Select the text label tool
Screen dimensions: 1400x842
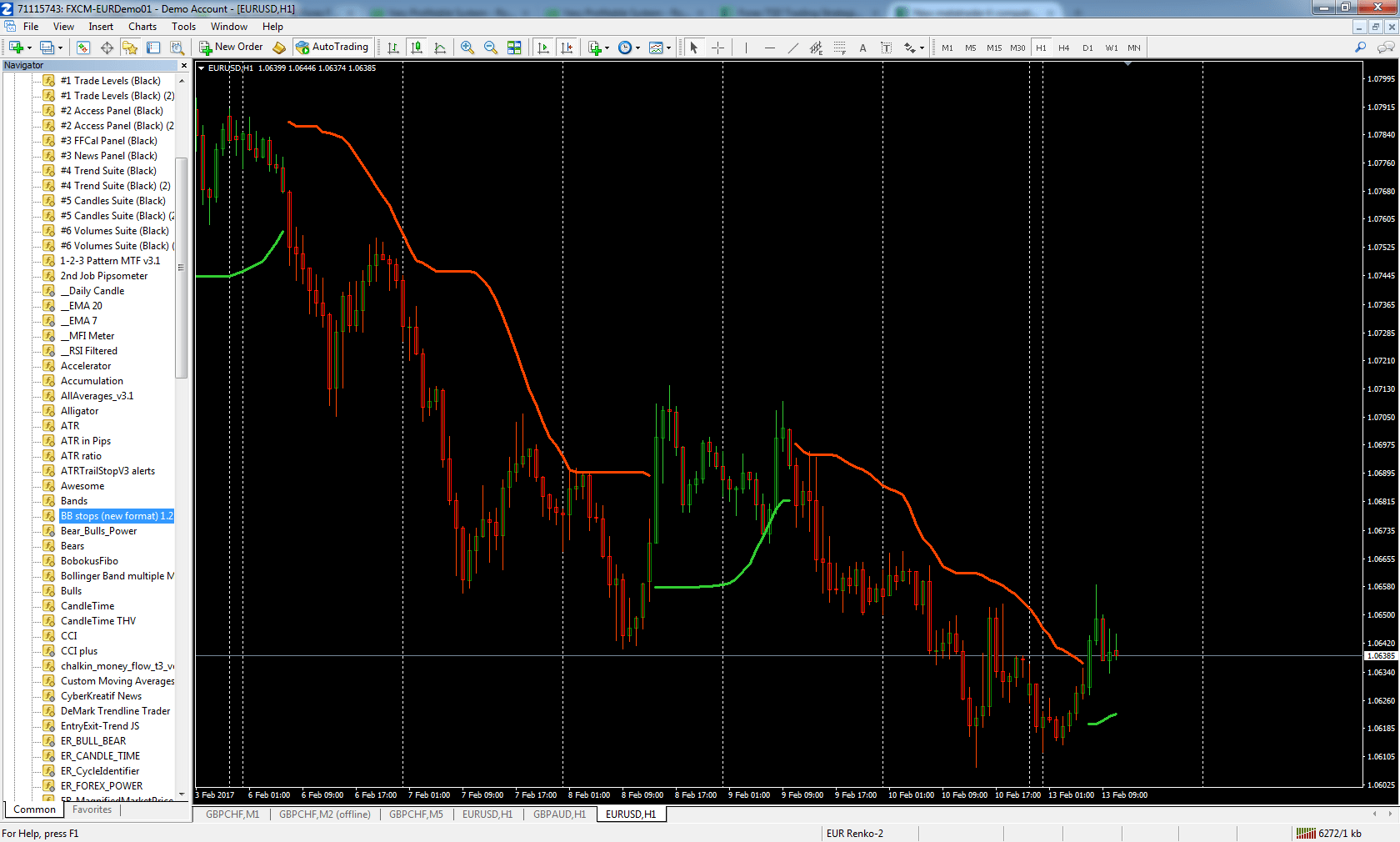[x=886, y=48]
